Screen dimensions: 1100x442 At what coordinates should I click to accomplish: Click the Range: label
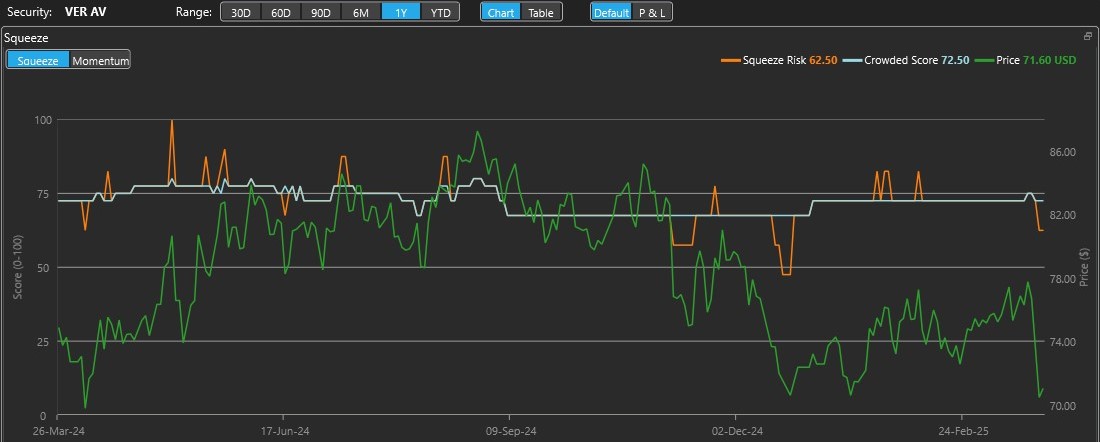pos(194,12)
